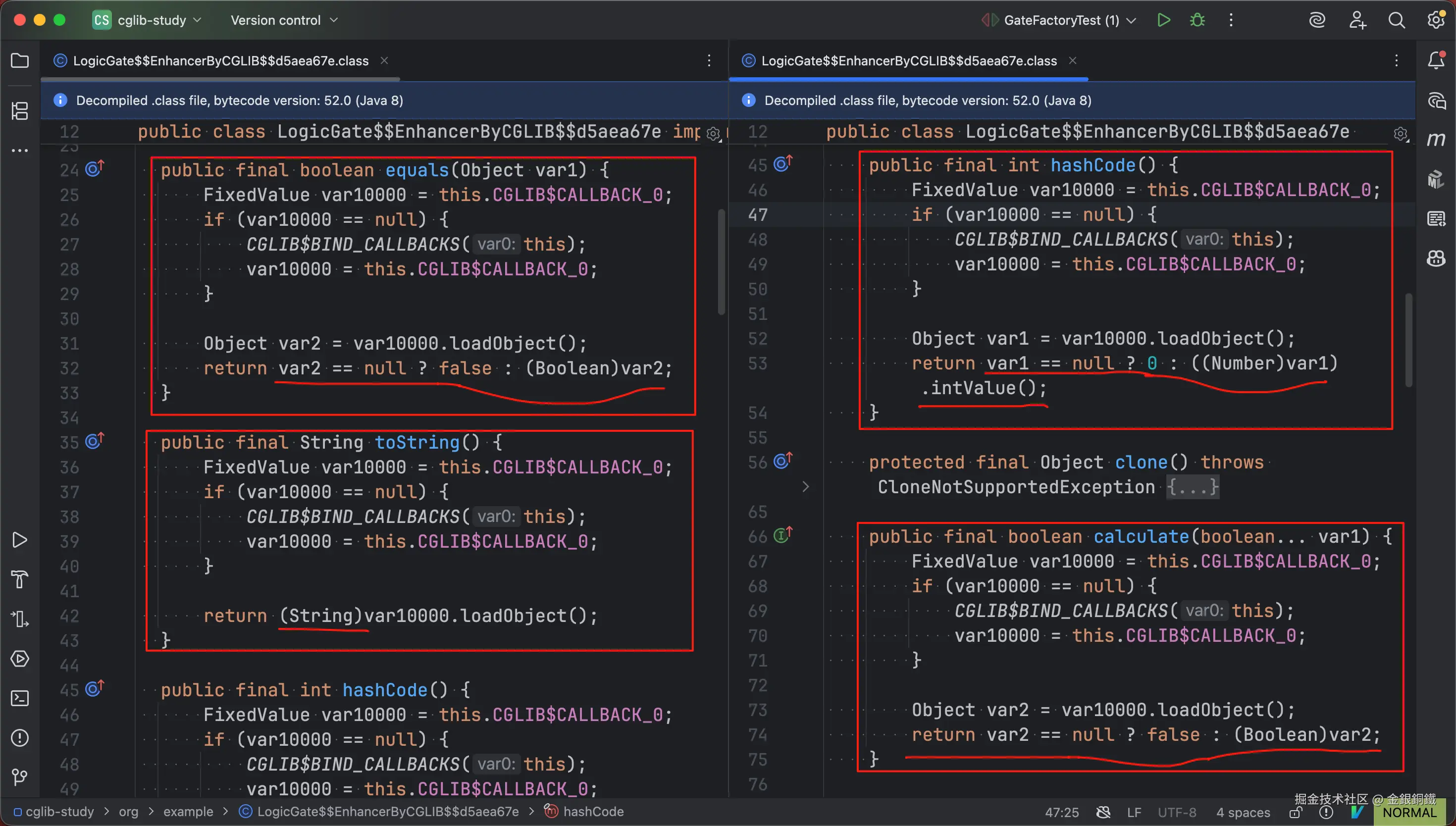The image size is (1456, 826).
Task: Open the Git version control tool window
Action: [20, 776]
